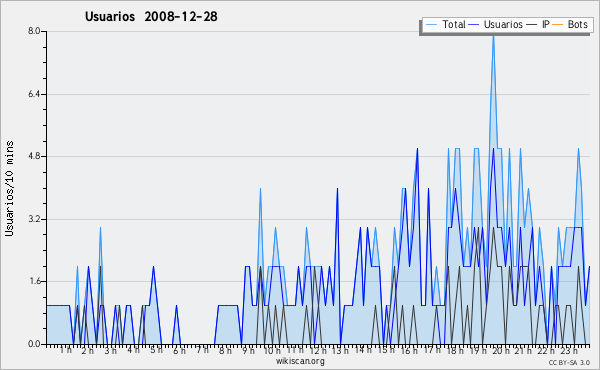Click the y-axis label '4.8'
Image resolution: width=600 pixels, height=370 pixels.
point(34,156)
